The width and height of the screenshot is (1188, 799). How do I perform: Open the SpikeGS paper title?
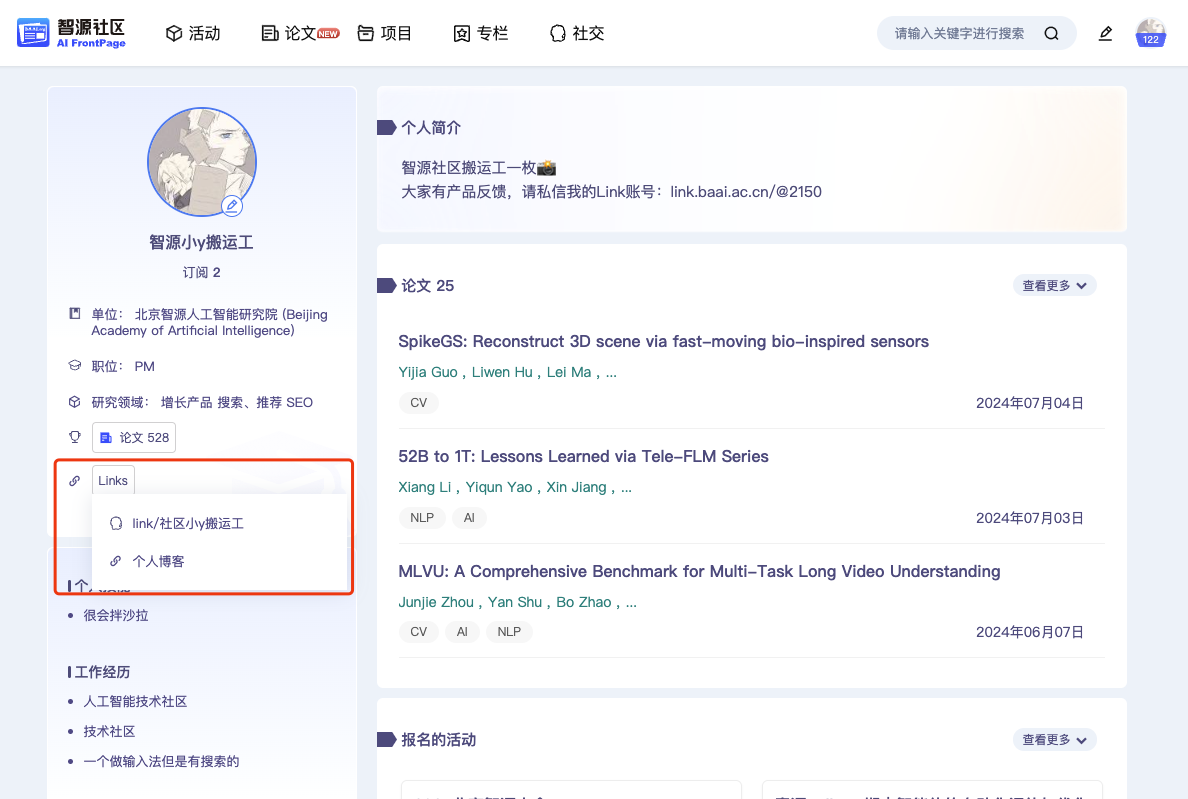click(x=663, y=342)
